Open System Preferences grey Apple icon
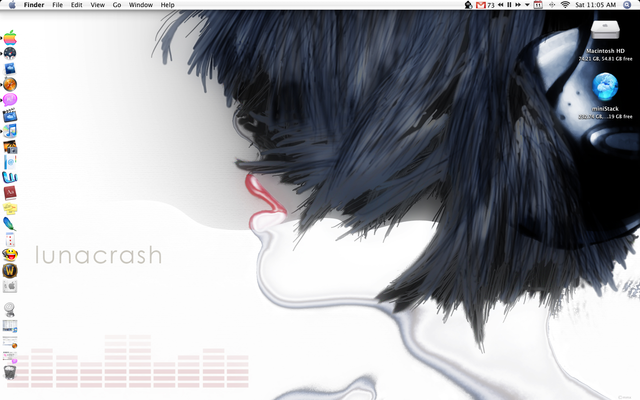Screen dimensions: 640x400 (x=10, y=286)
